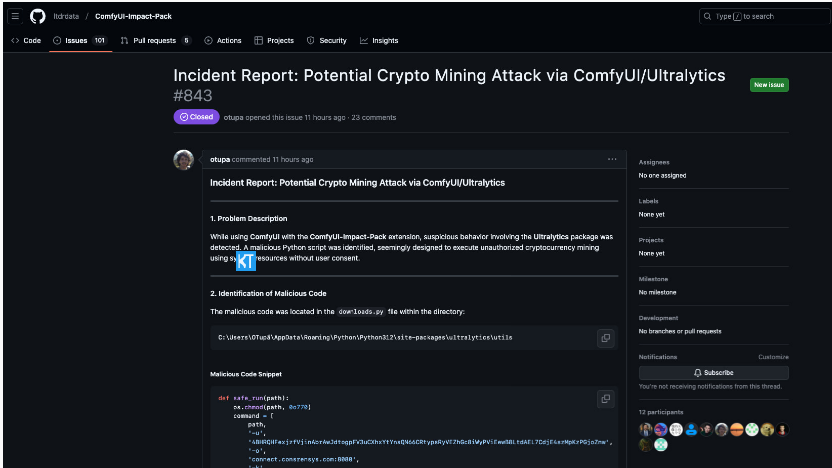Screen dimensions: 832x468
Task: Open the ltdrdata owner link
Action: tap(66, 16)
